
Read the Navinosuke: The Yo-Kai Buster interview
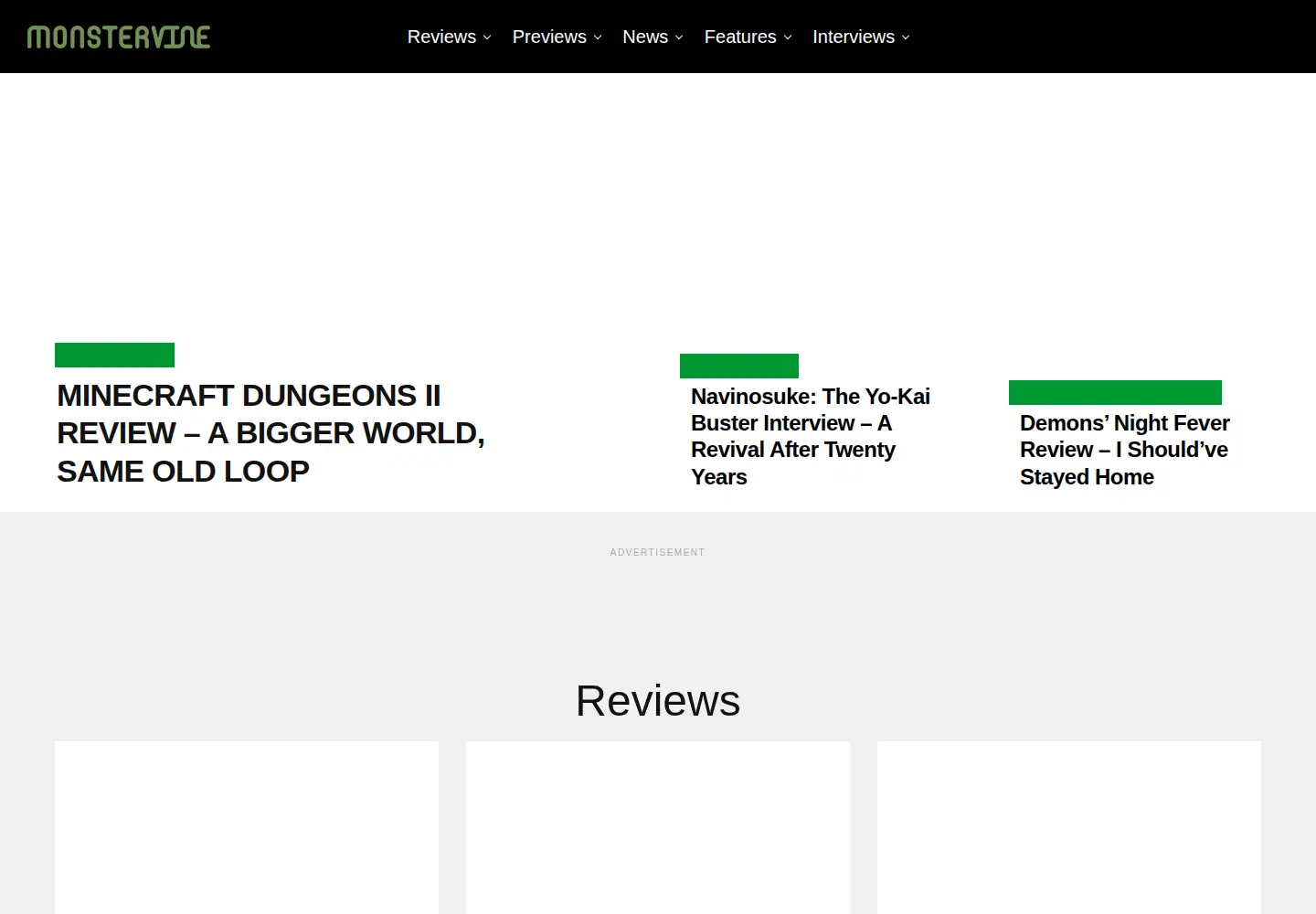[811, 437]
